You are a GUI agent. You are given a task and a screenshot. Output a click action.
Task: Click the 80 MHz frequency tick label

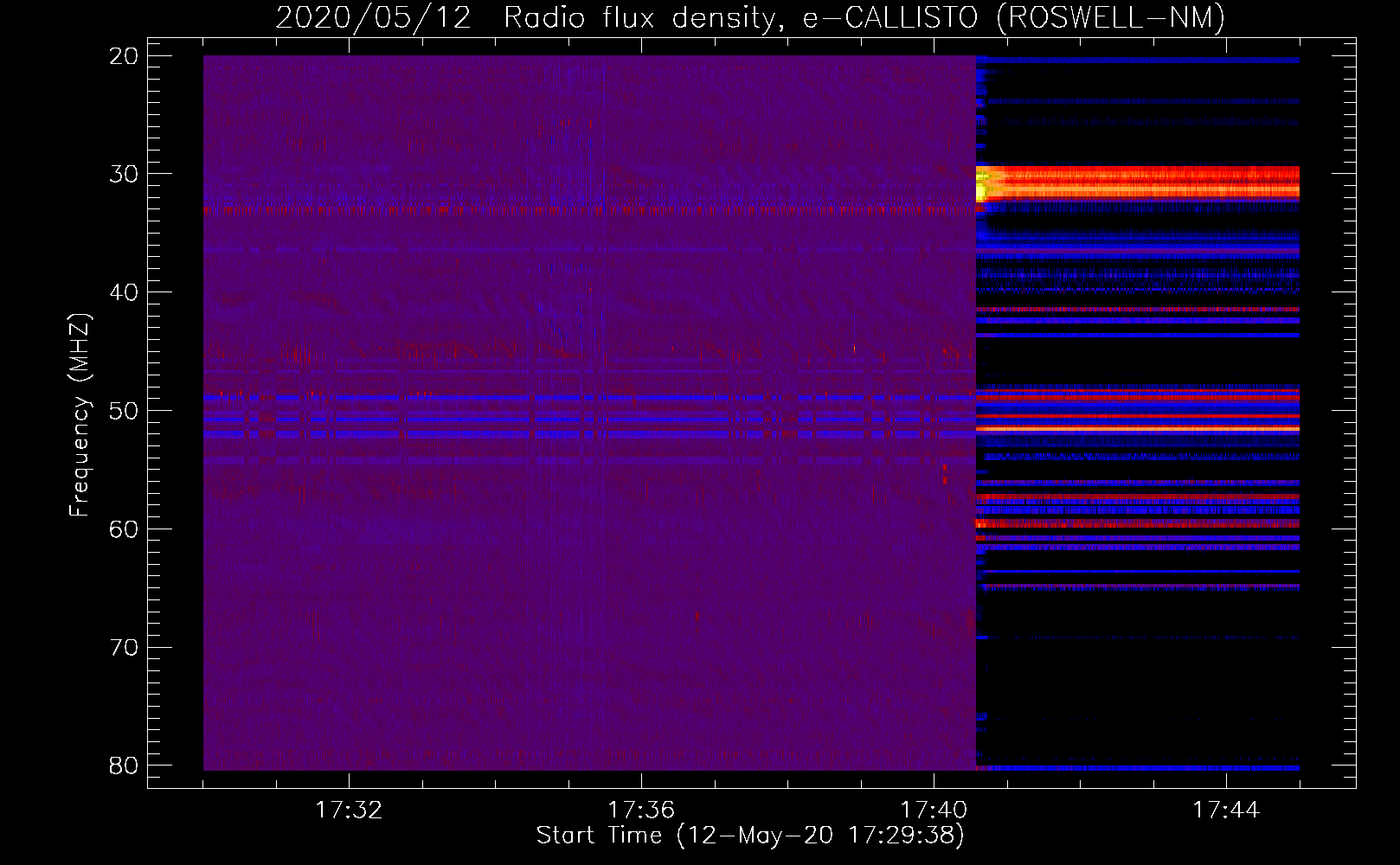point(125,766)
